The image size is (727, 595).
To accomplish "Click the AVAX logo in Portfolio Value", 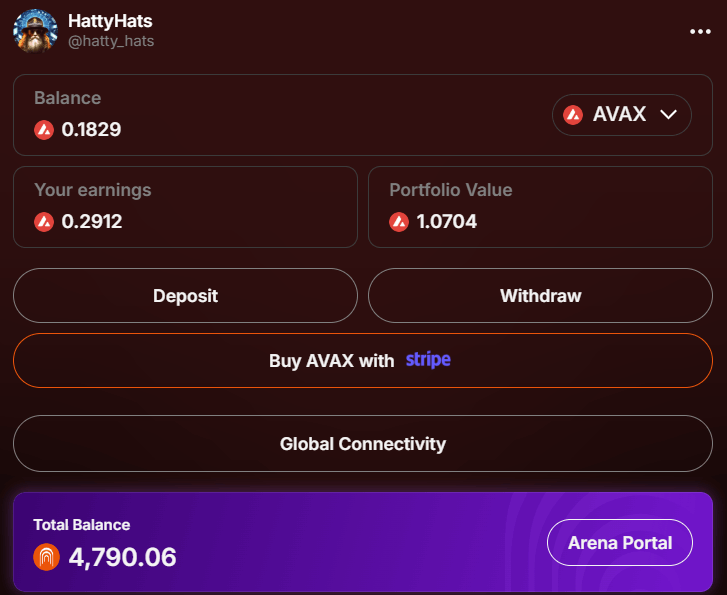I will point(399,222).
